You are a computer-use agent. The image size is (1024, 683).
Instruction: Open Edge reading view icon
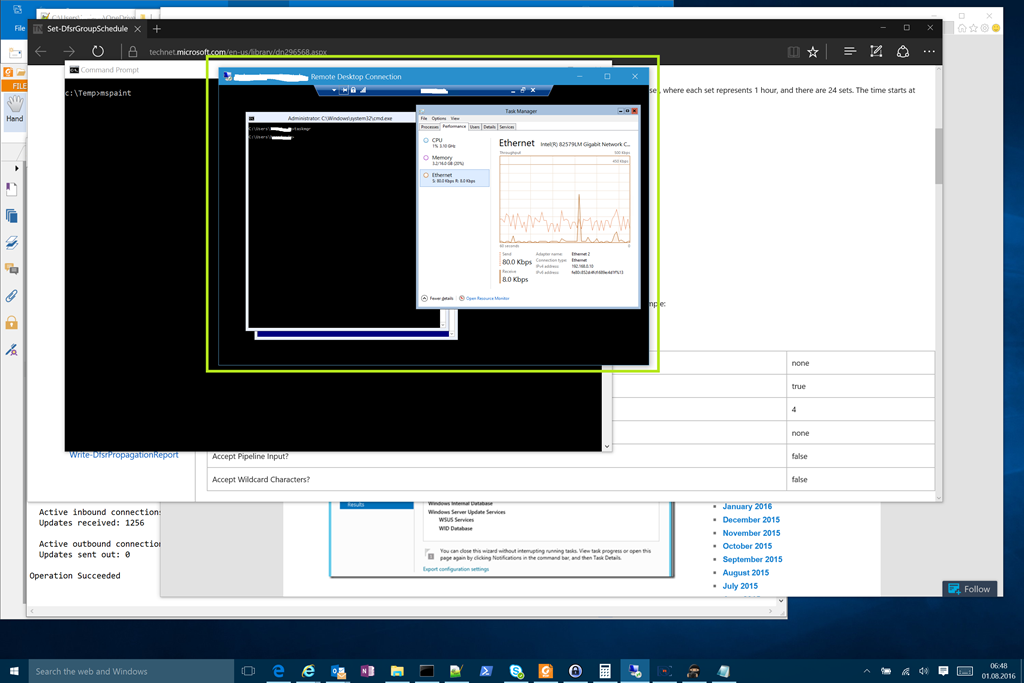coord(793,51)
